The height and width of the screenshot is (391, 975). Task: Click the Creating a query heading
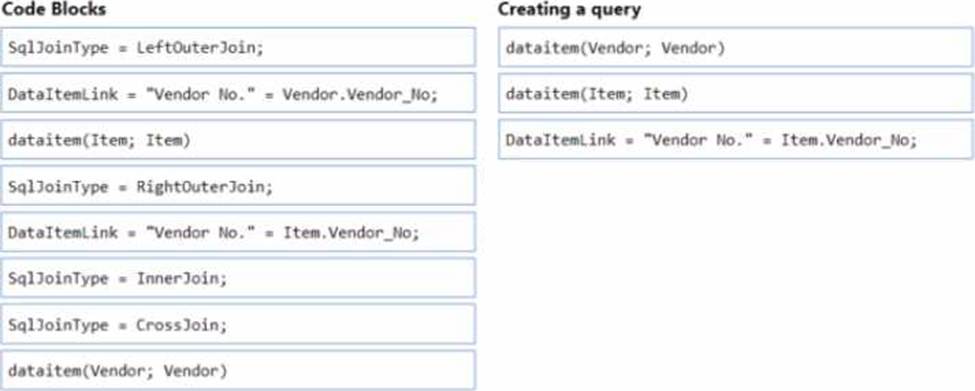pyautogui.click(x=569, y=9)
